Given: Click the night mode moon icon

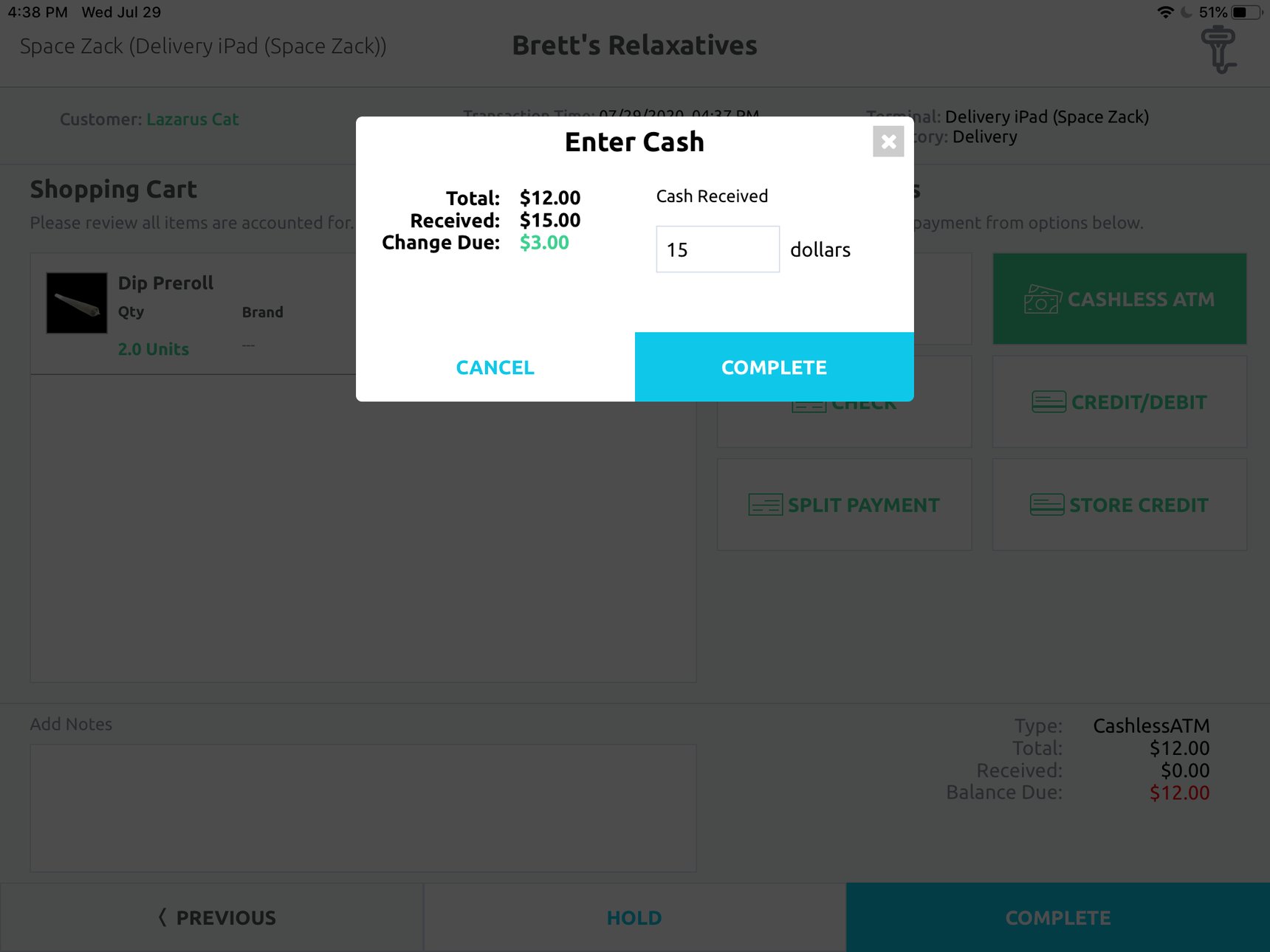Looking at the screenshot, I should [x=1187, y=12].
